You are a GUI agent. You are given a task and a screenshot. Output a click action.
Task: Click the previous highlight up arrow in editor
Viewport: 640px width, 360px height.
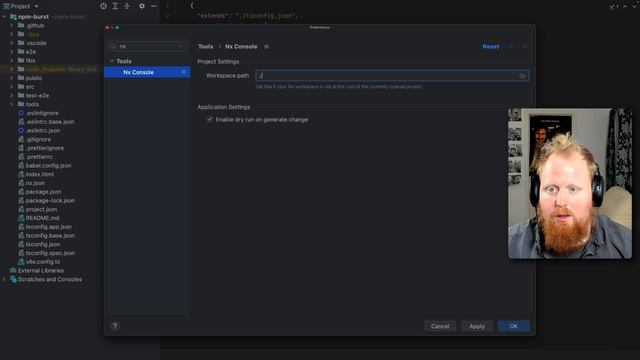625,6
